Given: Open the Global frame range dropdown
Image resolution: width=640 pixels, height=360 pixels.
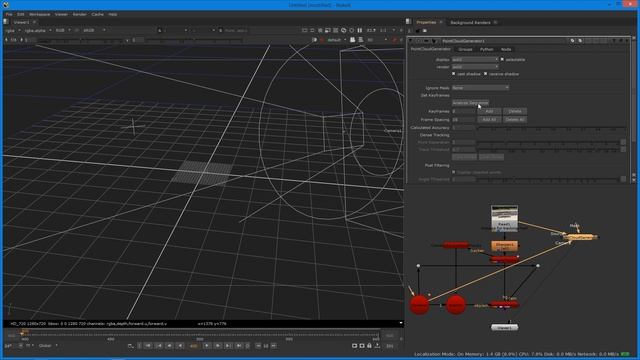Looking at the screenshot, I should (48, 346).
